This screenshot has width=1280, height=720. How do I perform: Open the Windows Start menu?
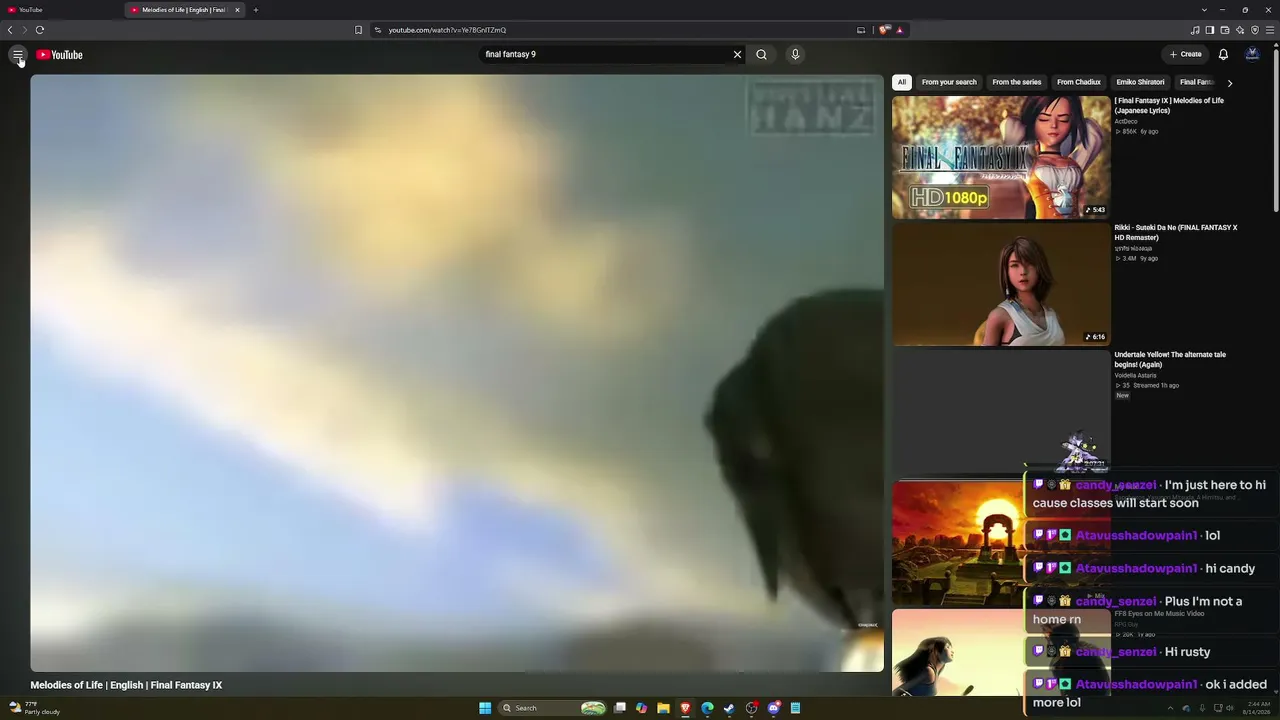tap(485, 708)
